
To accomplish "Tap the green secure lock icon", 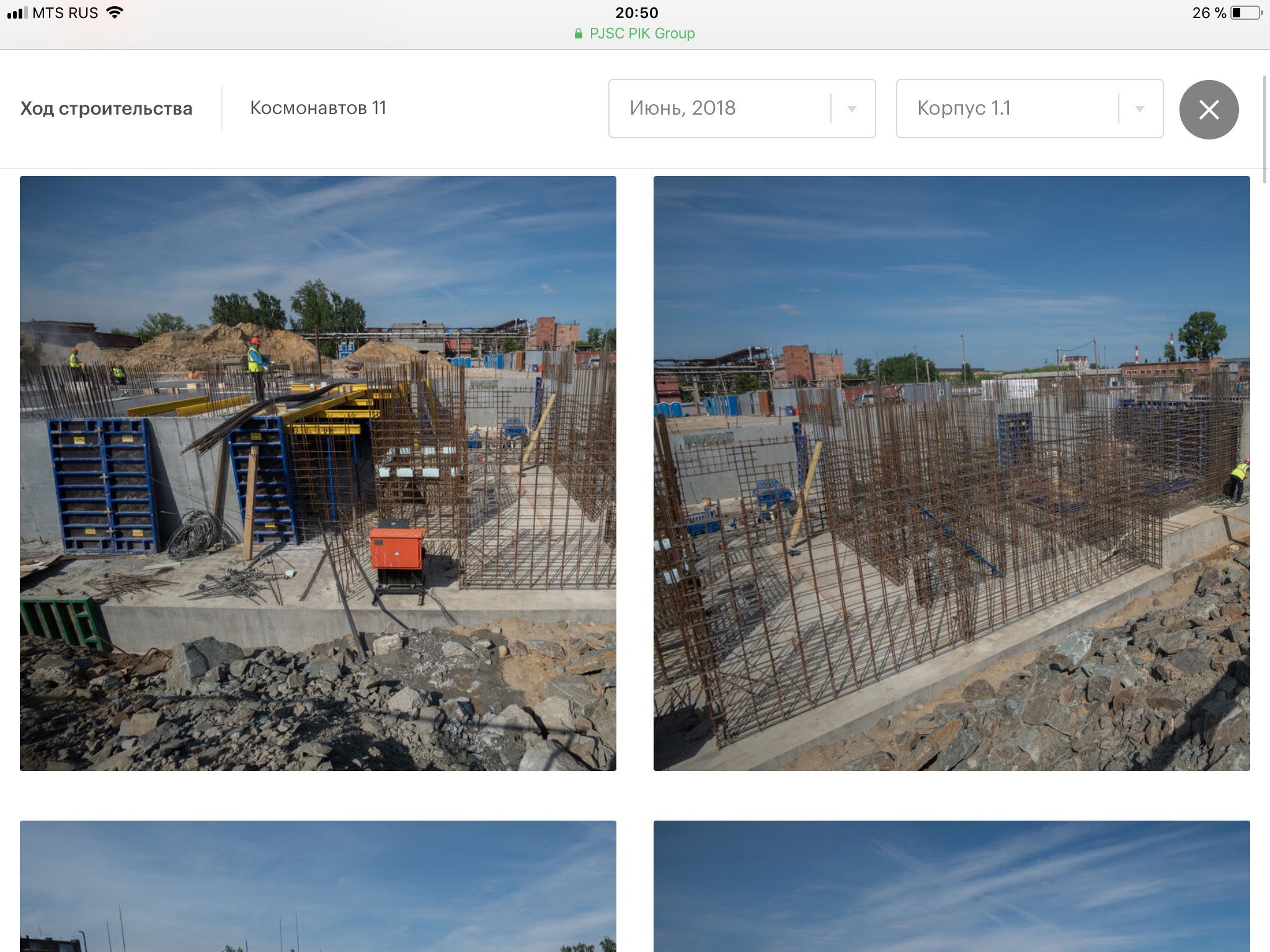I will [579, 33].
